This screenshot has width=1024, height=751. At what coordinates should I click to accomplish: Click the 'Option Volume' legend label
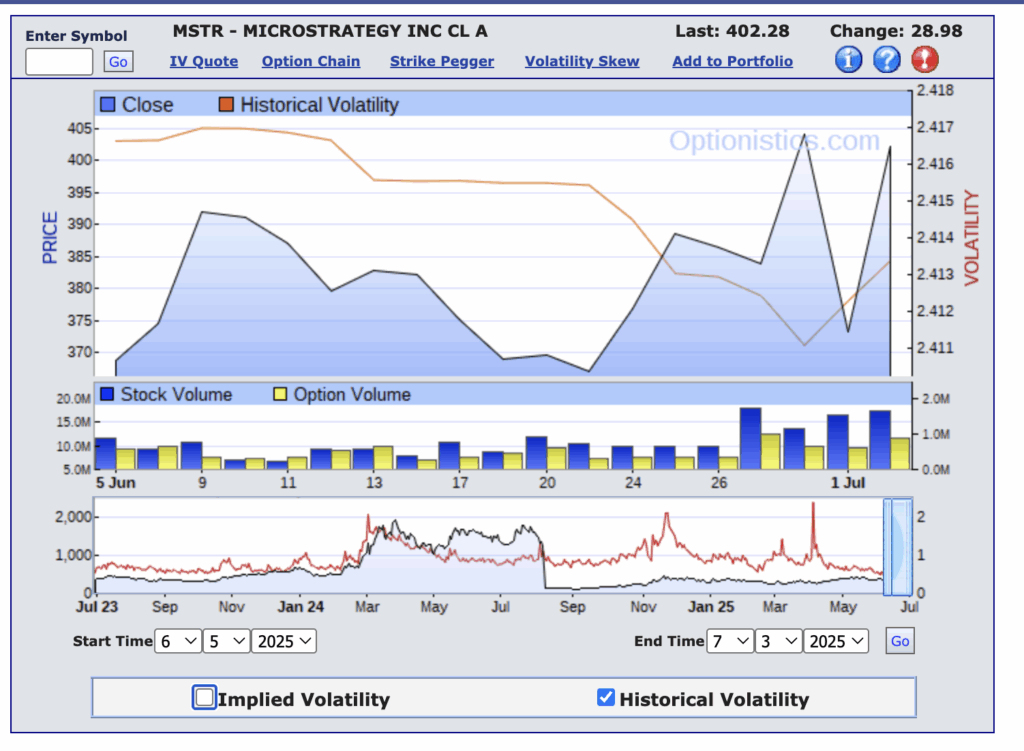coord(352,394)
